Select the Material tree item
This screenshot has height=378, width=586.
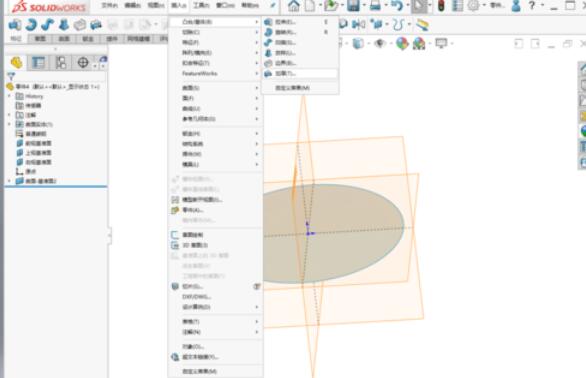pos(31,134)
